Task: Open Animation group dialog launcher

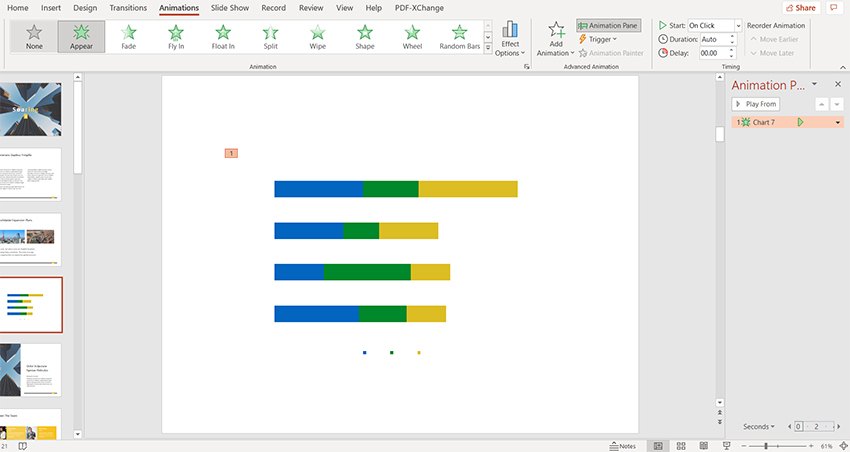Action: point(526,67)
